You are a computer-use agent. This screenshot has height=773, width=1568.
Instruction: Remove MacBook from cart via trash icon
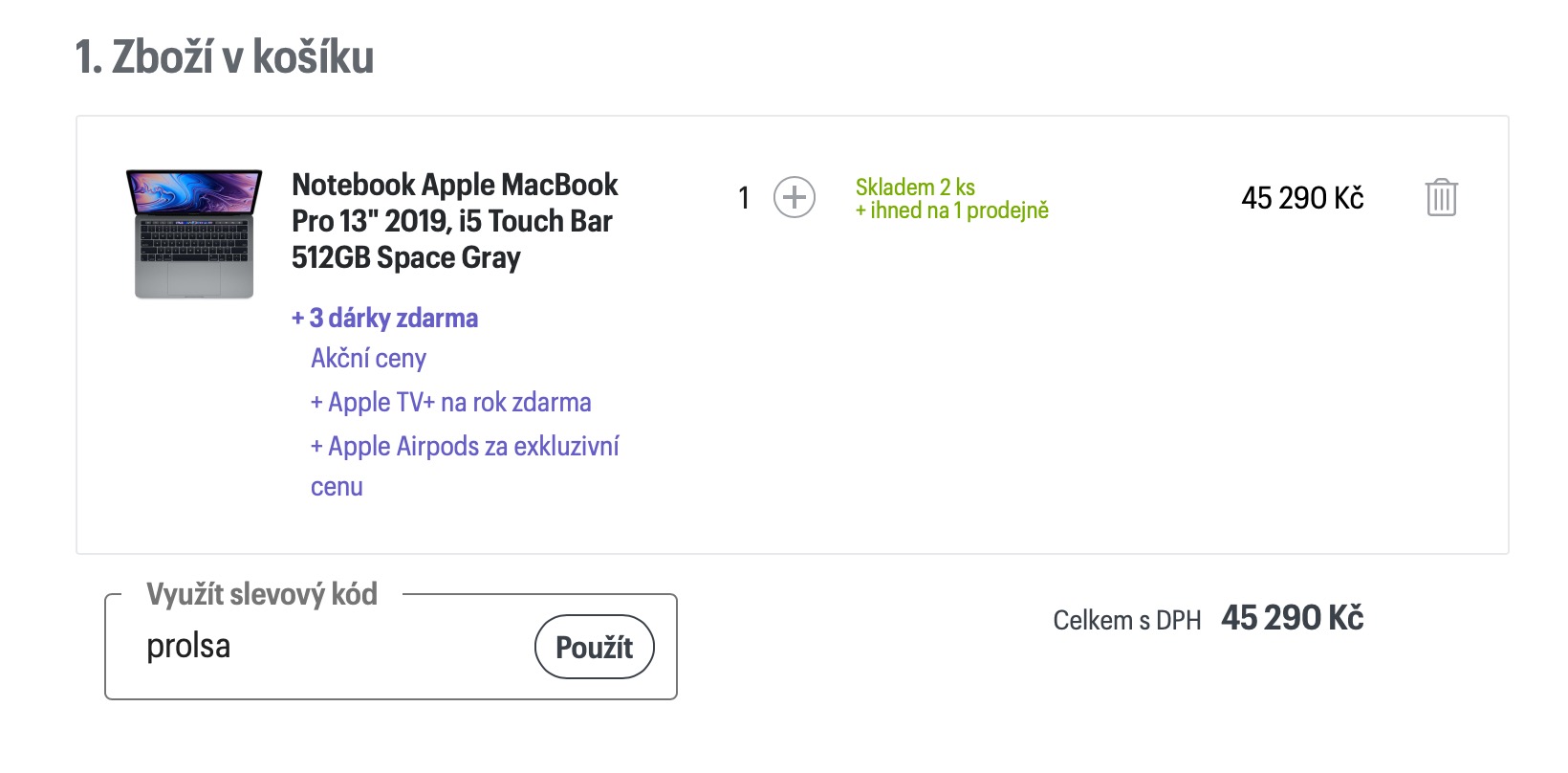tap(1441, 198)
